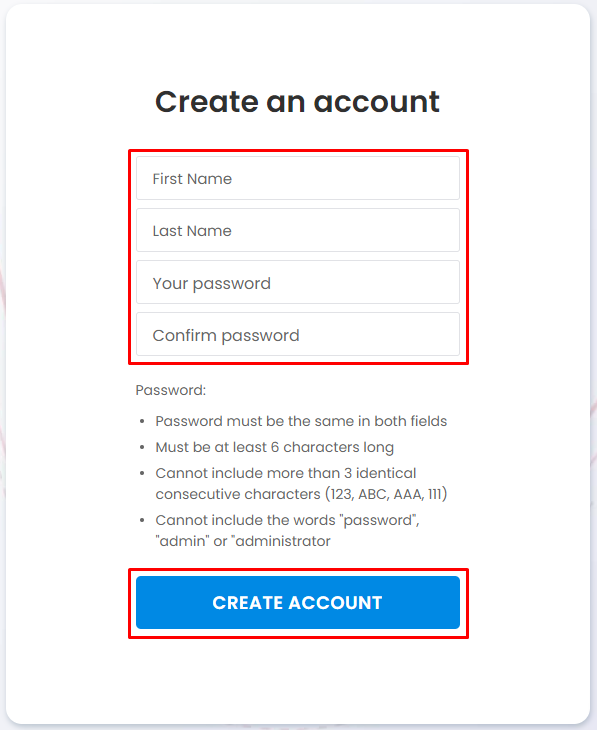Select the Last Name text box
The height and width of the screenshot is (730, 597).
click(298, 230)
